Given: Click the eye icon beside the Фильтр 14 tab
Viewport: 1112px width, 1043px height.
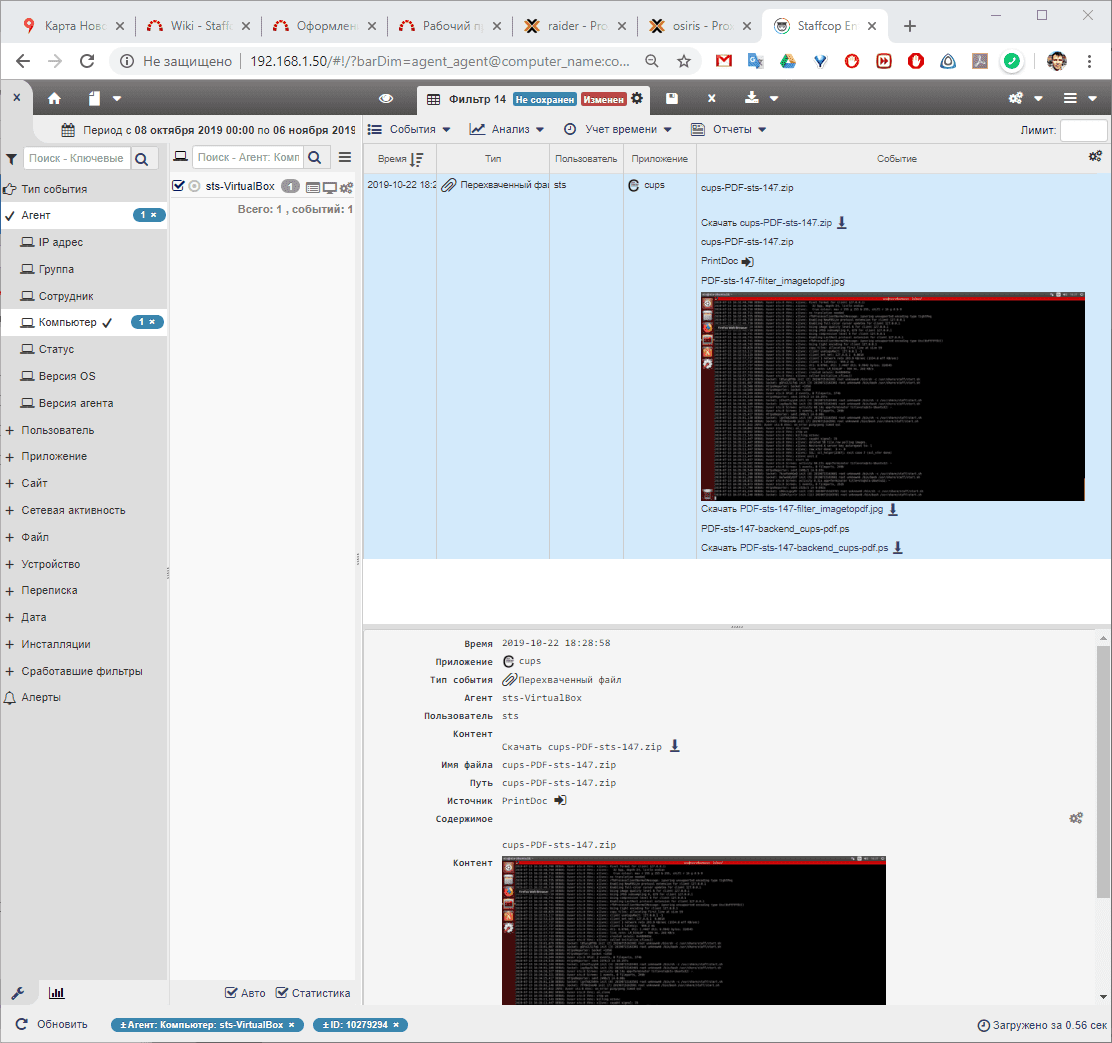Looking at the screenshot, I should (386, 98).
